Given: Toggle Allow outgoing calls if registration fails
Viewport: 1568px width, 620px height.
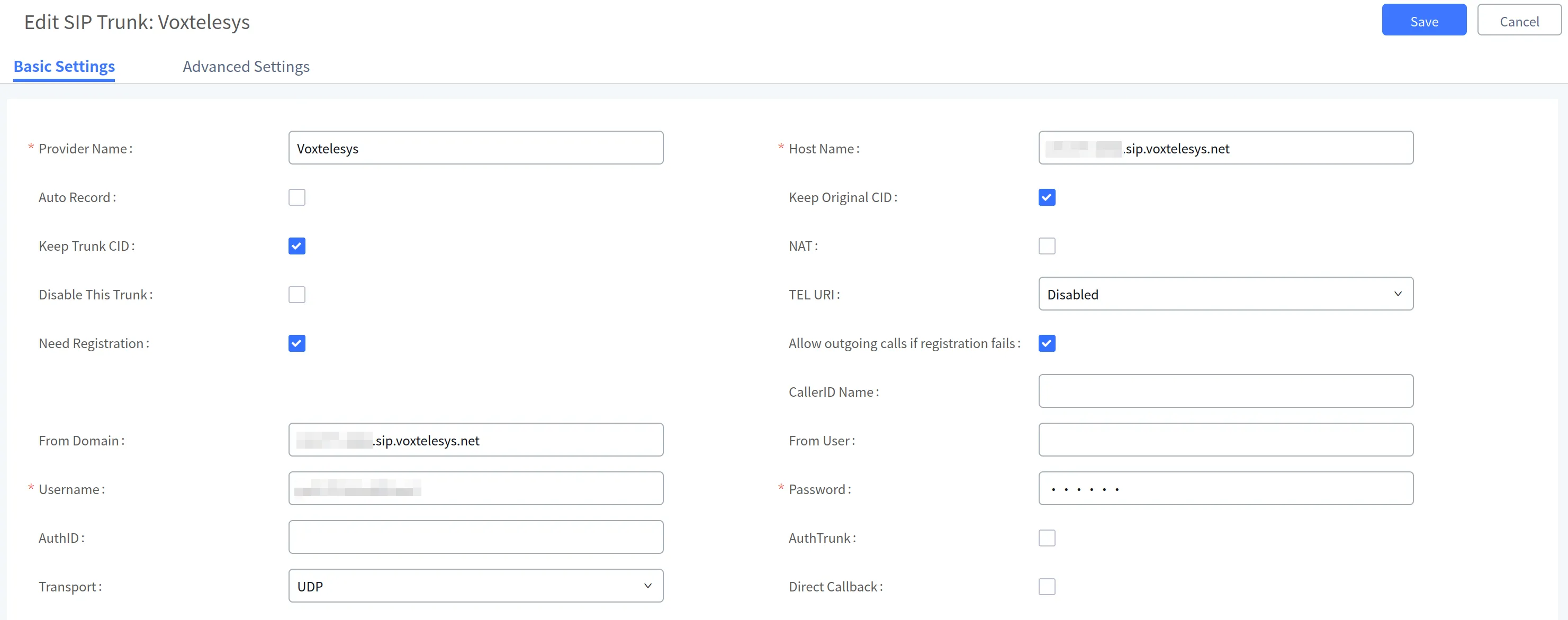Looking at the screenshot, I should coord(1047,343).
